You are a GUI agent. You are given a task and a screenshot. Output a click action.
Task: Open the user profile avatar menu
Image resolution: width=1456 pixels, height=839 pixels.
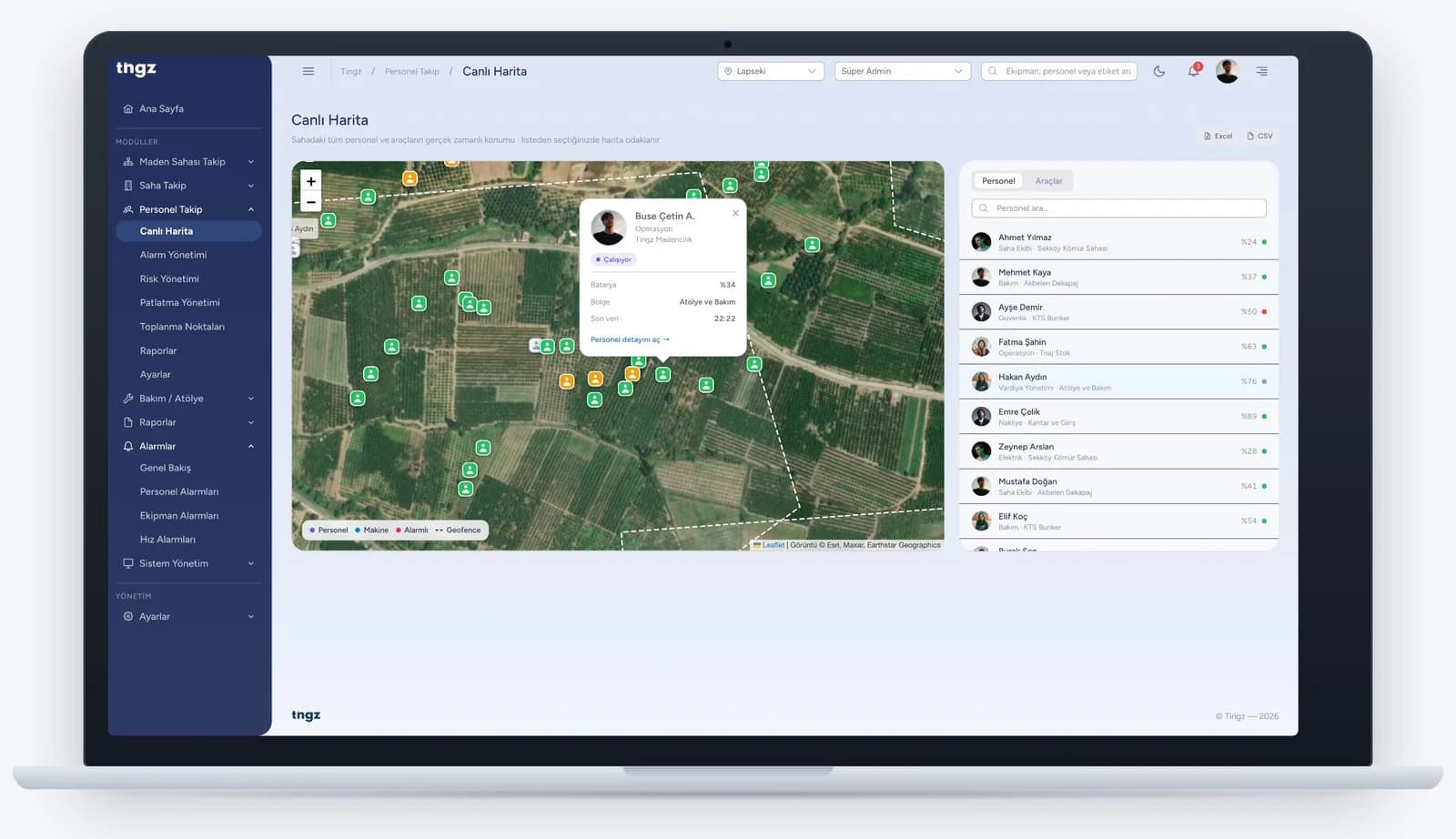(1227, 71)
